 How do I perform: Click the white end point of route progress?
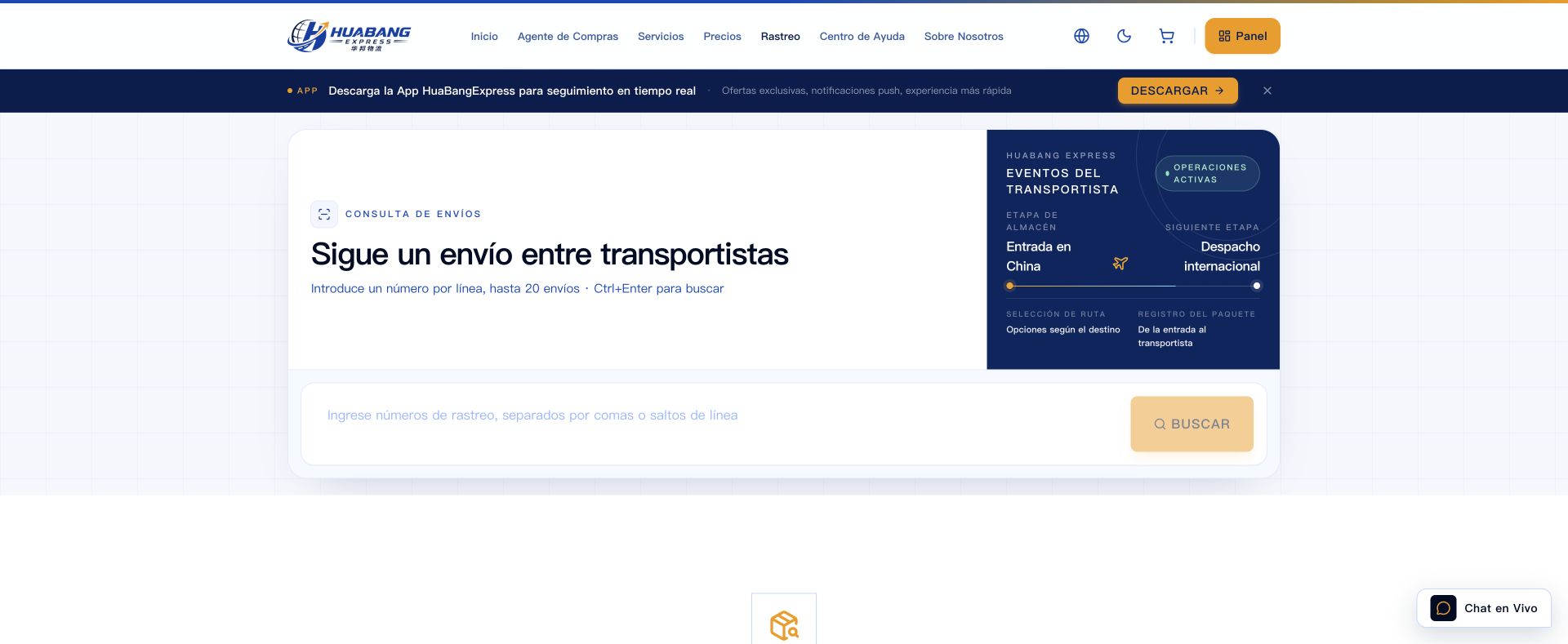click(1257, 286)
